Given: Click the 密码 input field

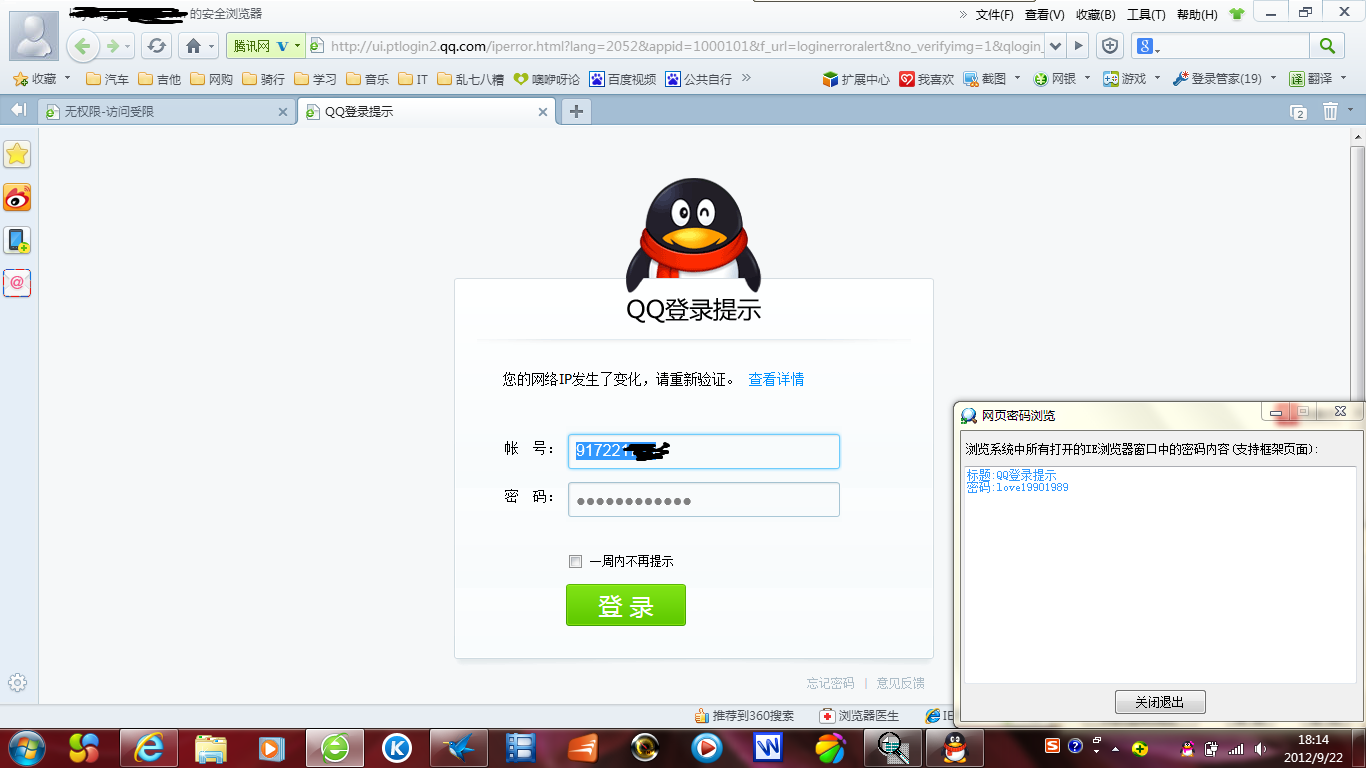Looking at the screenshot, I should [704, 500].
